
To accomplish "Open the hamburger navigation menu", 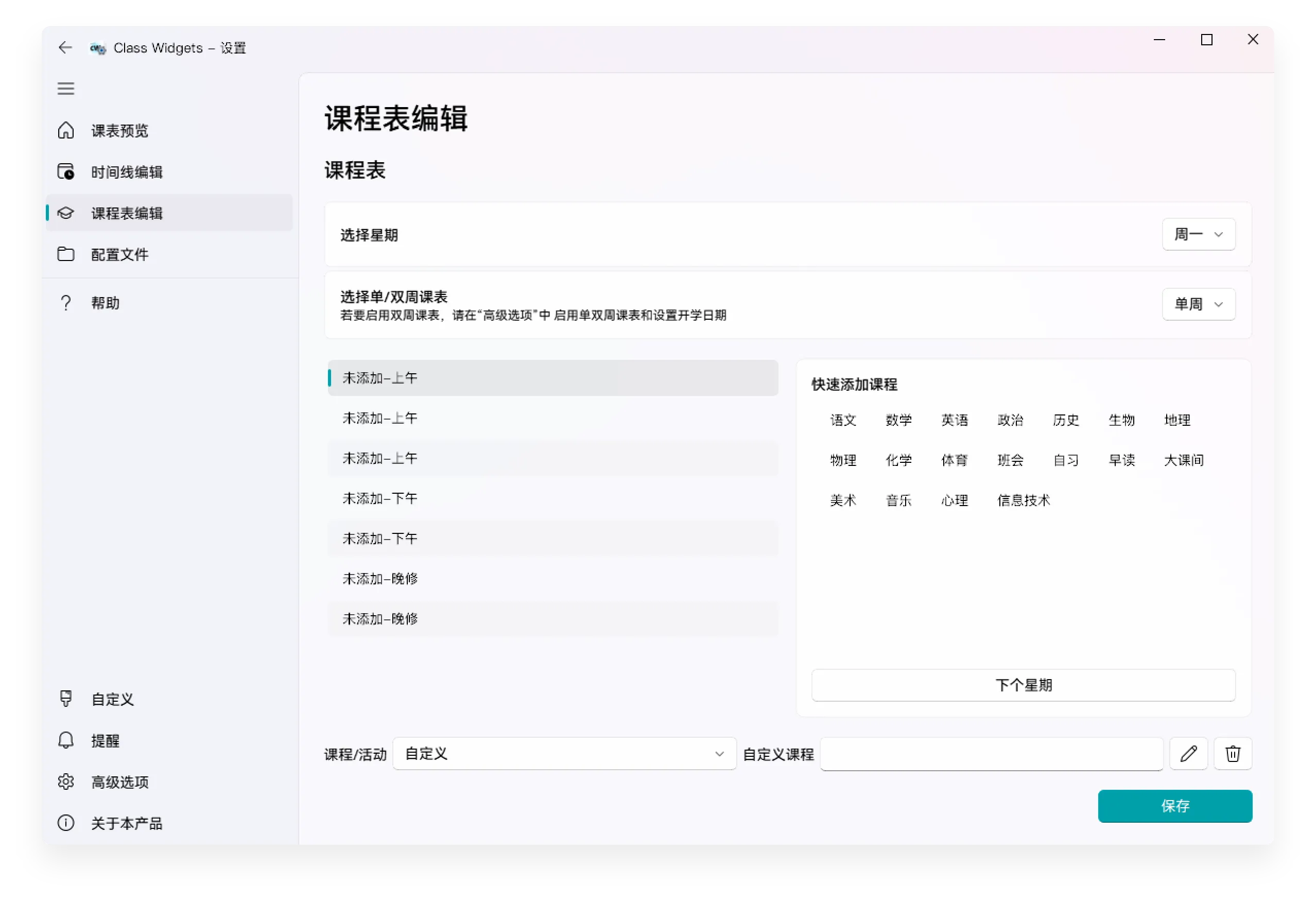I will pos(66,89).
